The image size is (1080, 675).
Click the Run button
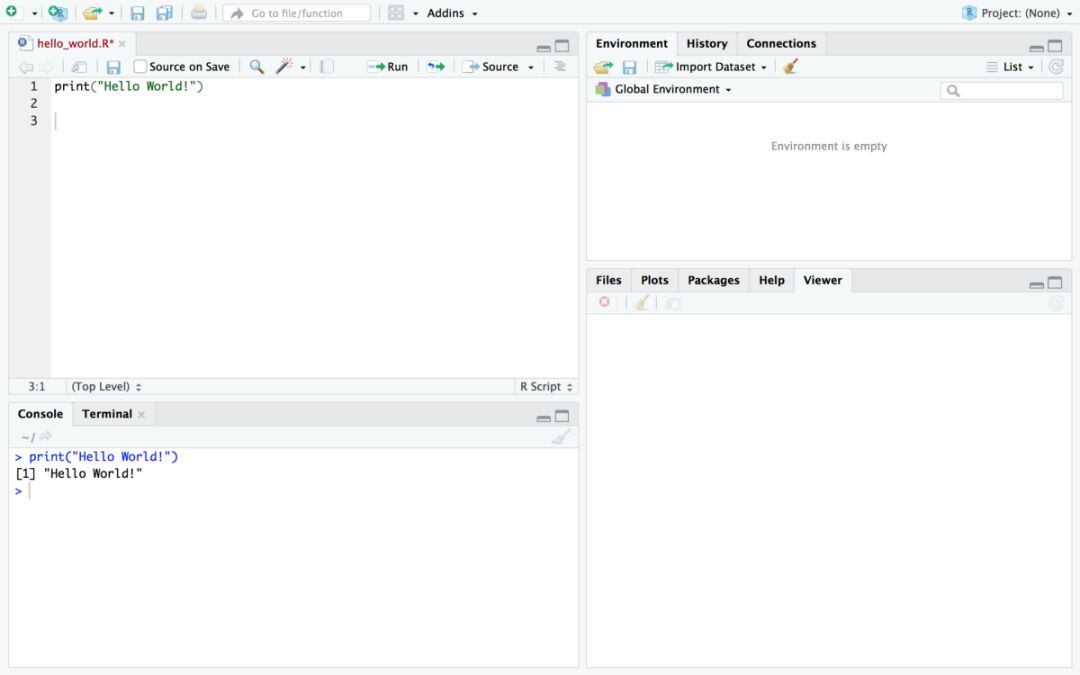point(388,66)
